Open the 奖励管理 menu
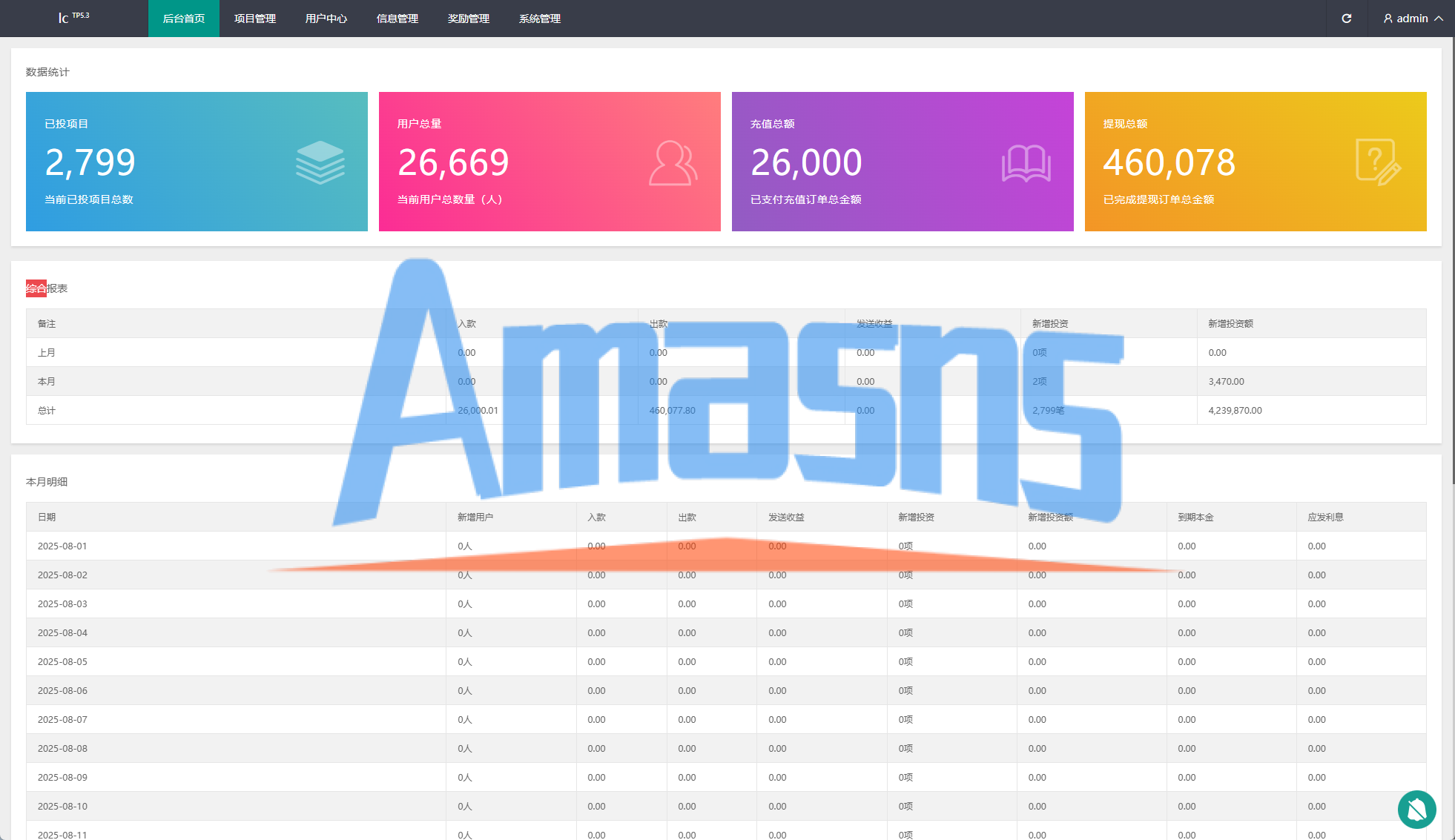The height and width of the screenshot is (840, 1455). click(468, 19)
